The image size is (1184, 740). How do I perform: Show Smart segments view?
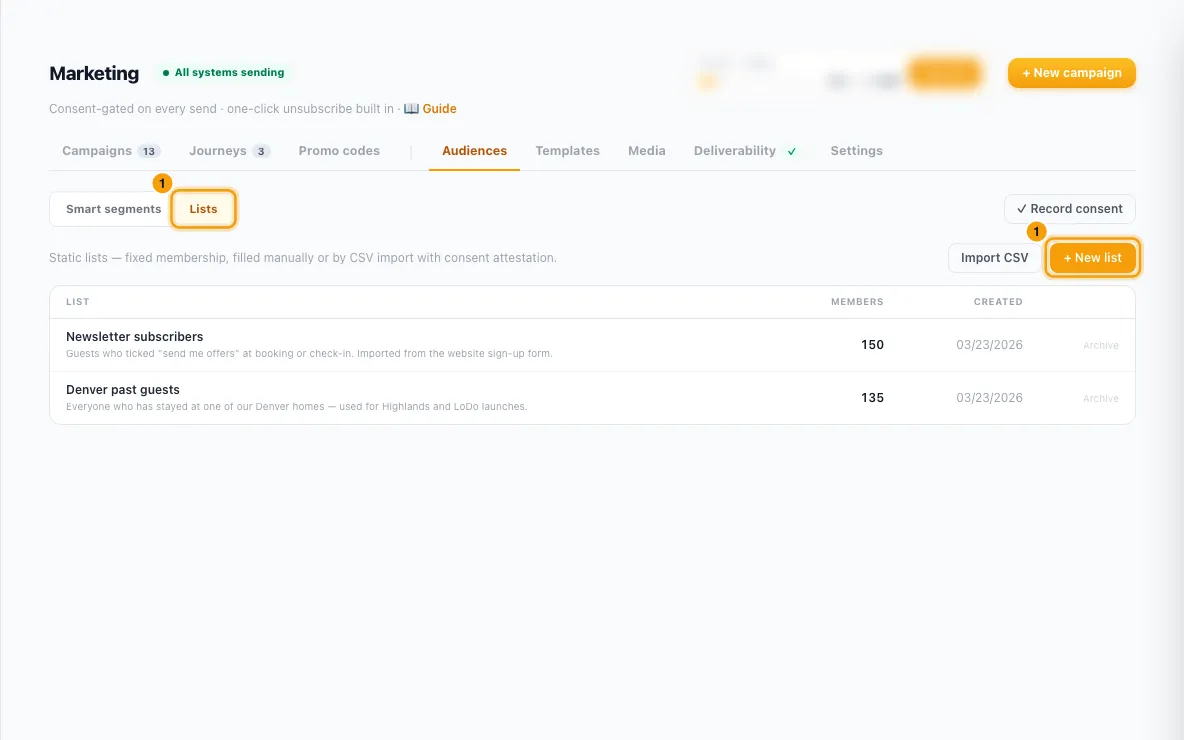(x=113, y=209)
